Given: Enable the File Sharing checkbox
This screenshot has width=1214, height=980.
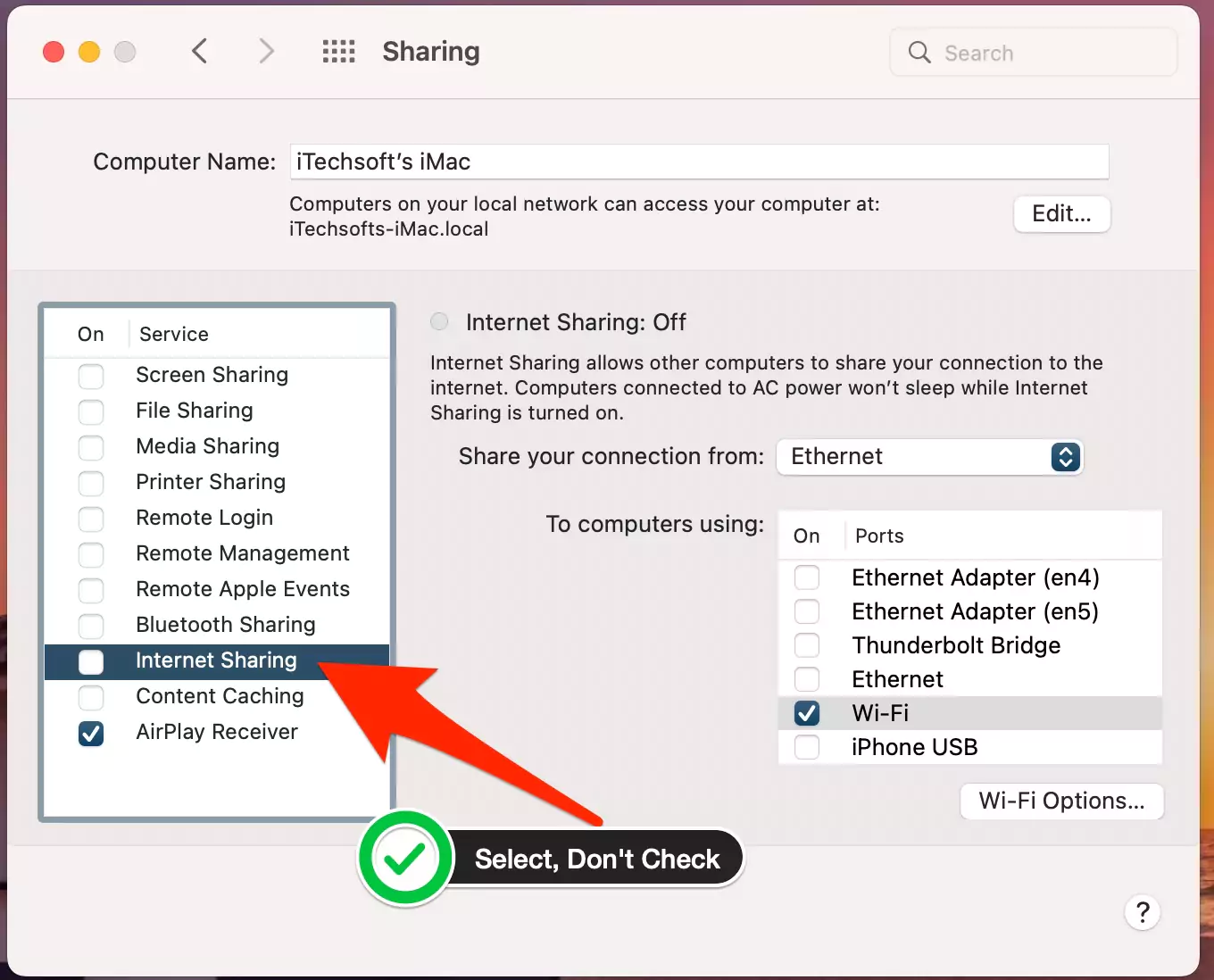Looking at the screenshot, I should 91,411.
